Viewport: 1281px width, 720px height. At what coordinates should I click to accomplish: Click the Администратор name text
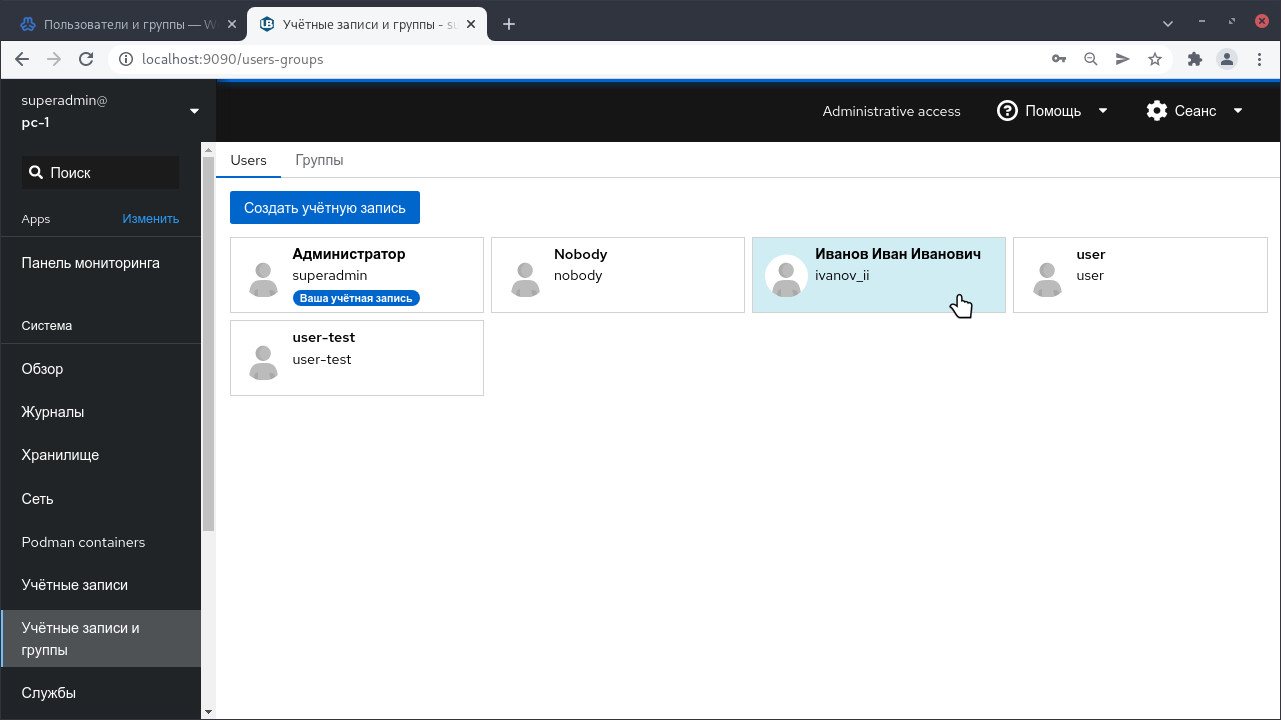[x=348, y=254]
